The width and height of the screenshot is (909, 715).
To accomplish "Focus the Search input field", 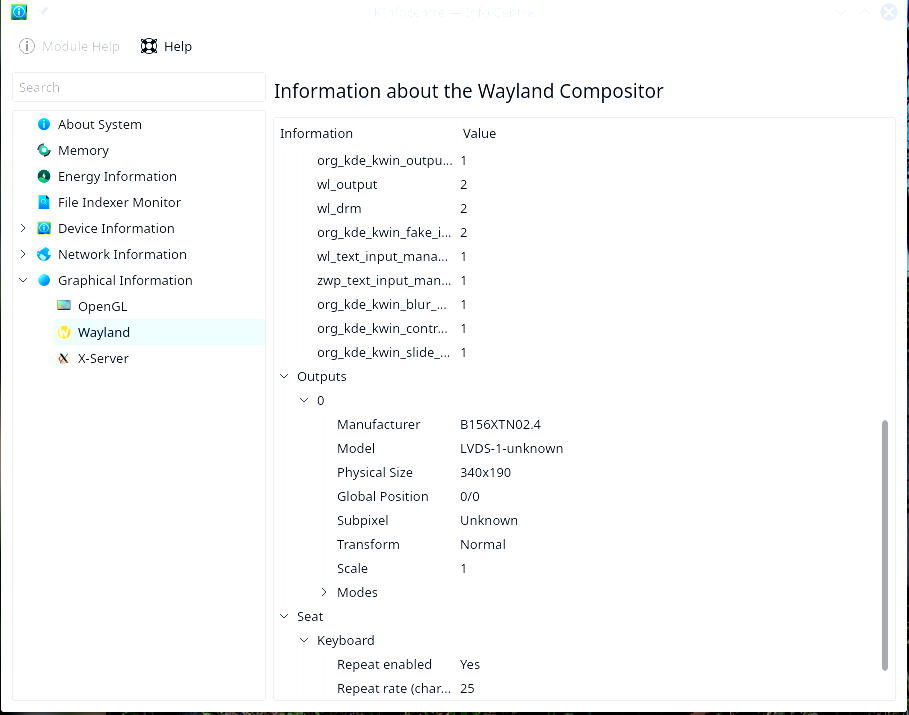I will (138, 88).
